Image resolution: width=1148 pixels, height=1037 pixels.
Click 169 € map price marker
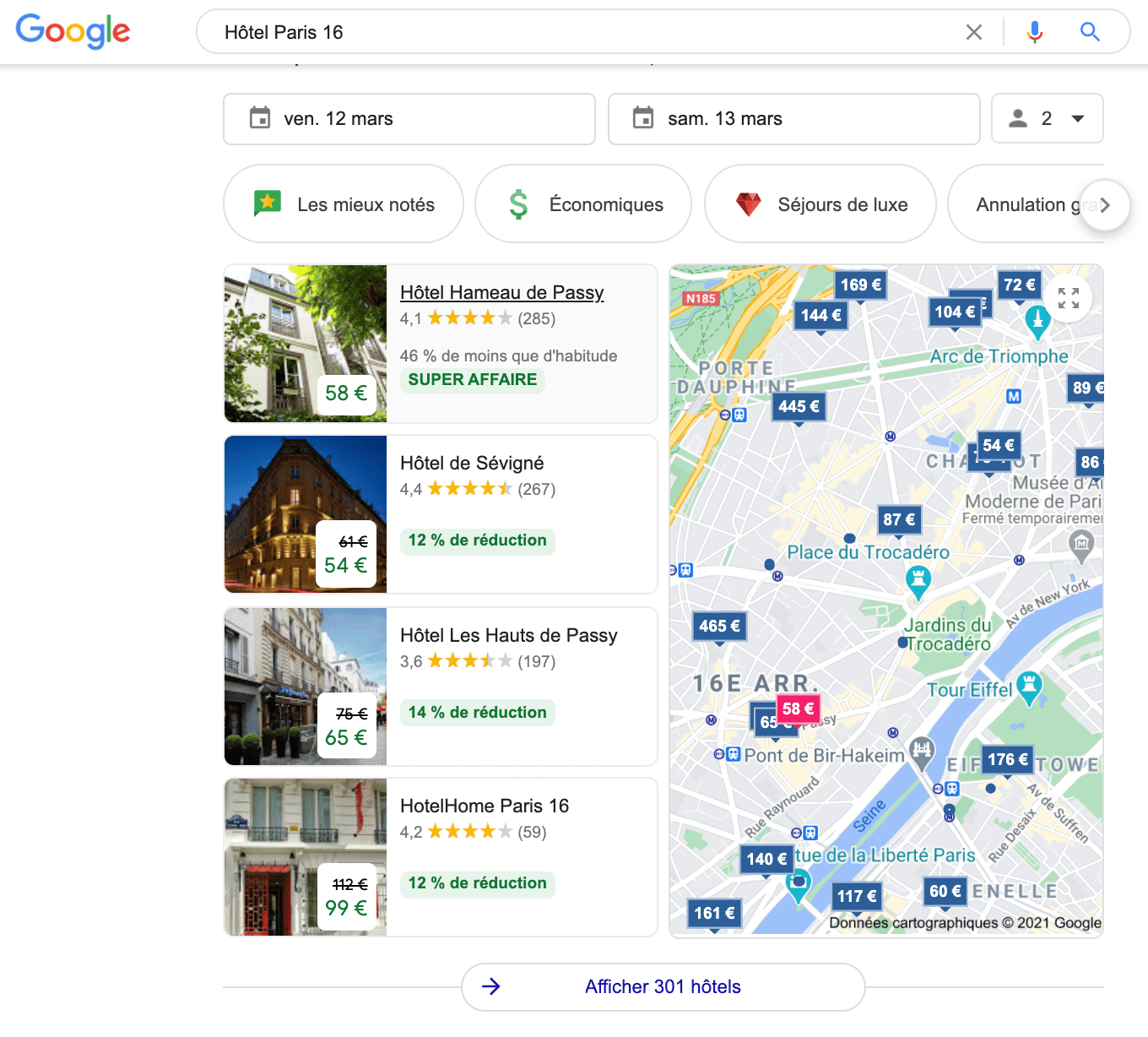(860, 285)
